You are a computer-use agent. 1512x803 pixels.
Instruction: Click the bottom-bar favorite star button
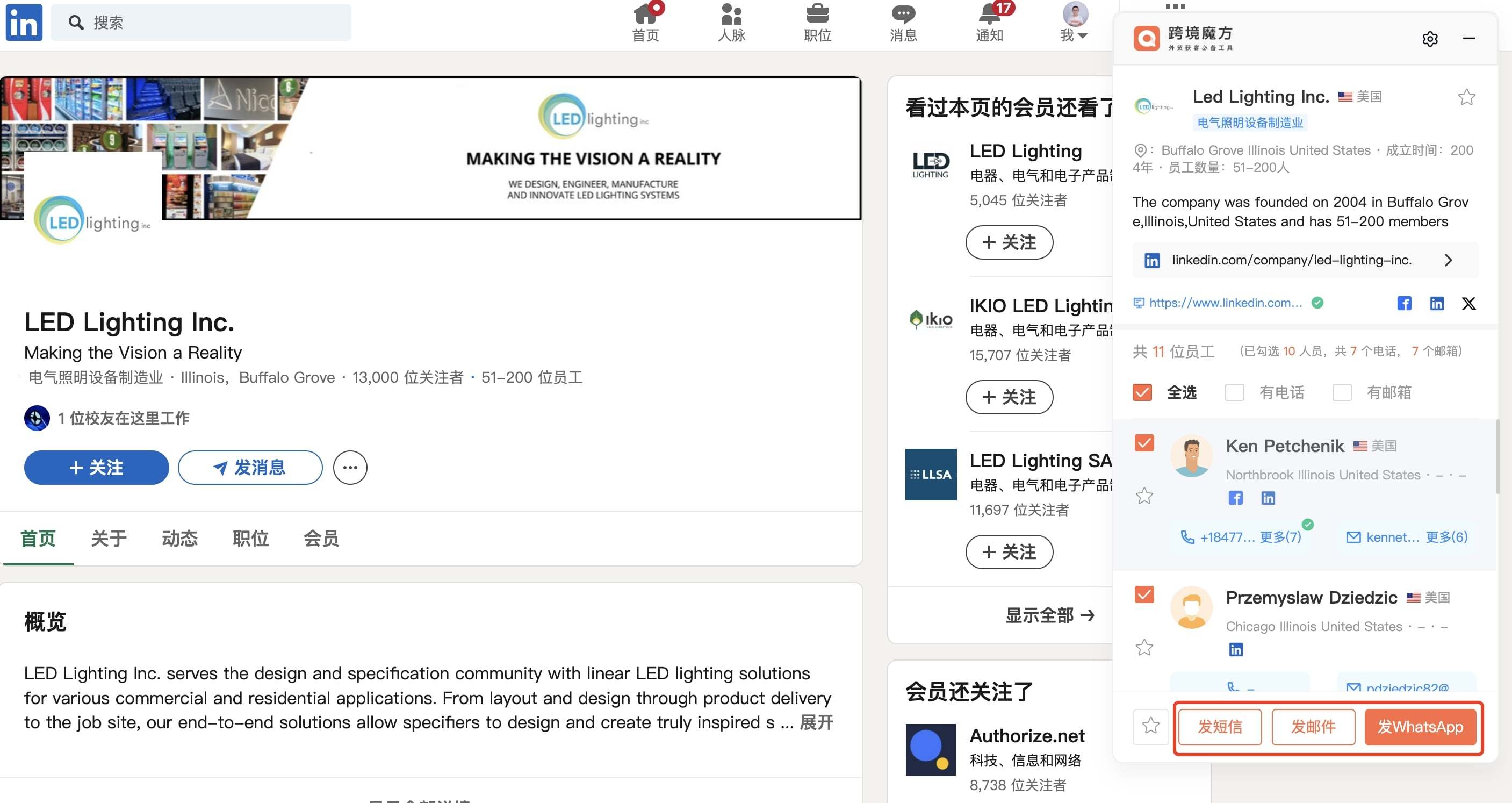click(x=1150, y=727)
